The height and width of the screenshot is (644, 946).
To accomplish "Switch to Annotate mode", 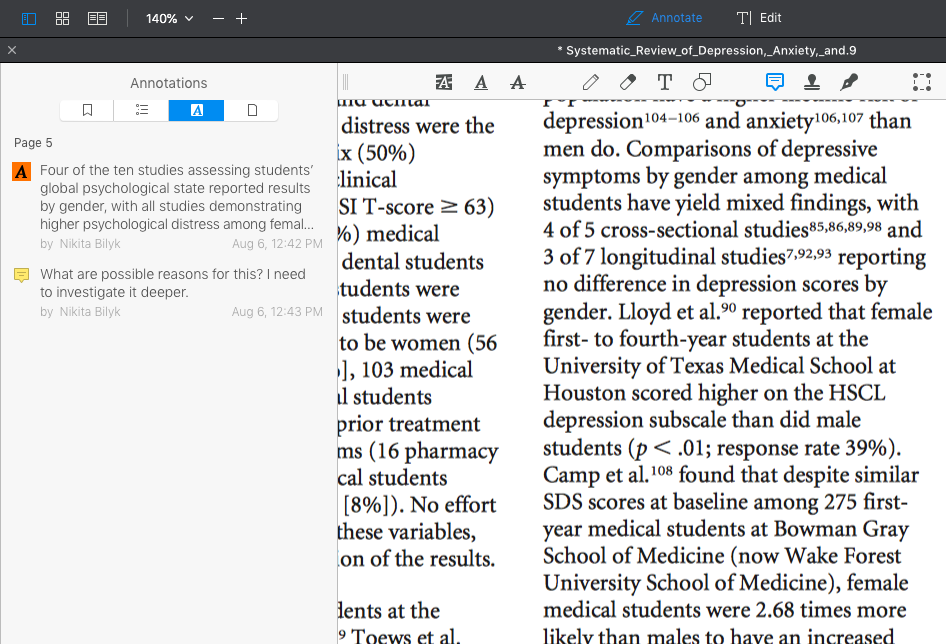I will pos(664,18).
